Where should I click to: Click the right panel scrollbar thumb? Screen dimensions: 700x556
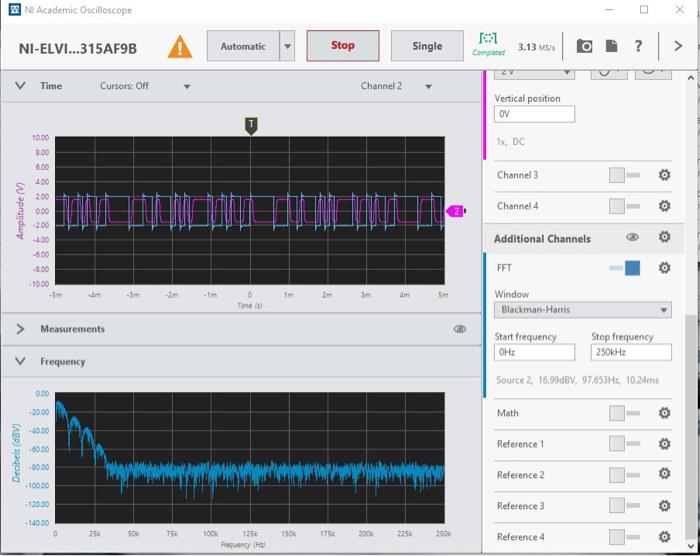click(691, 426)
